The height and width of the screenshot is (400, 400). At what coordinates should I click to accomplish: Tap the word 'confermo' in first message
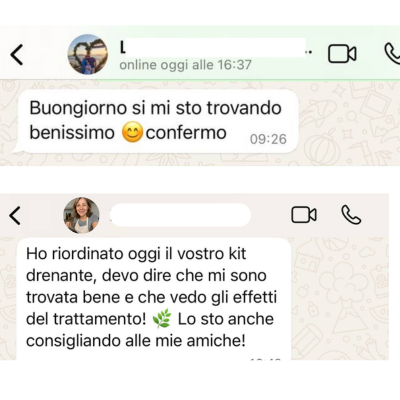click(186, 133)
